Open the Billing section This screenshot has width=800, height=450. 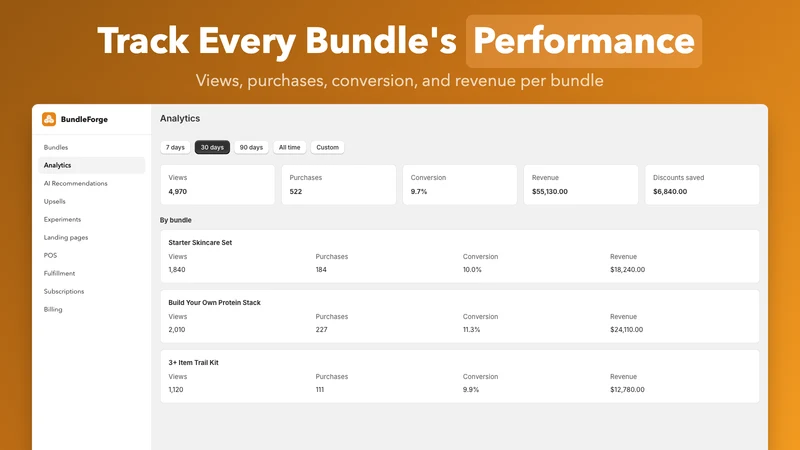tap(53, 309)
